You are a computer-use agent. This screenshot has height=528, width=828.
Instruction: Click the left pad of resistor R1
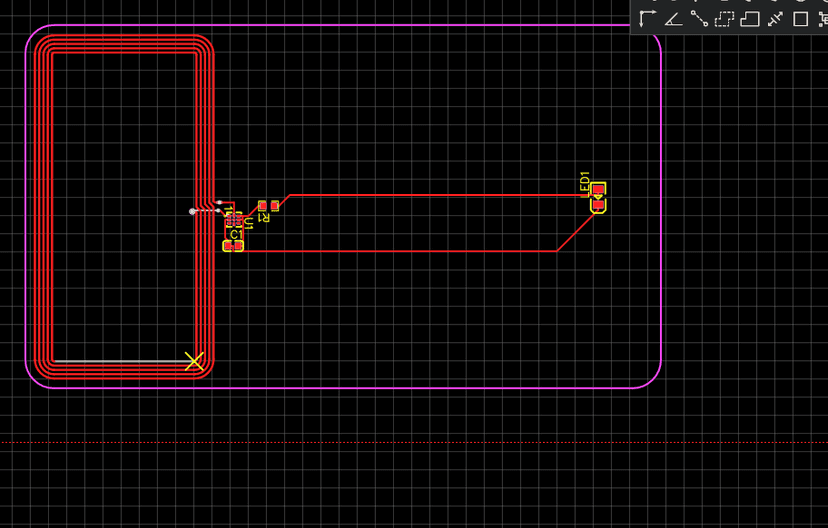262,205
